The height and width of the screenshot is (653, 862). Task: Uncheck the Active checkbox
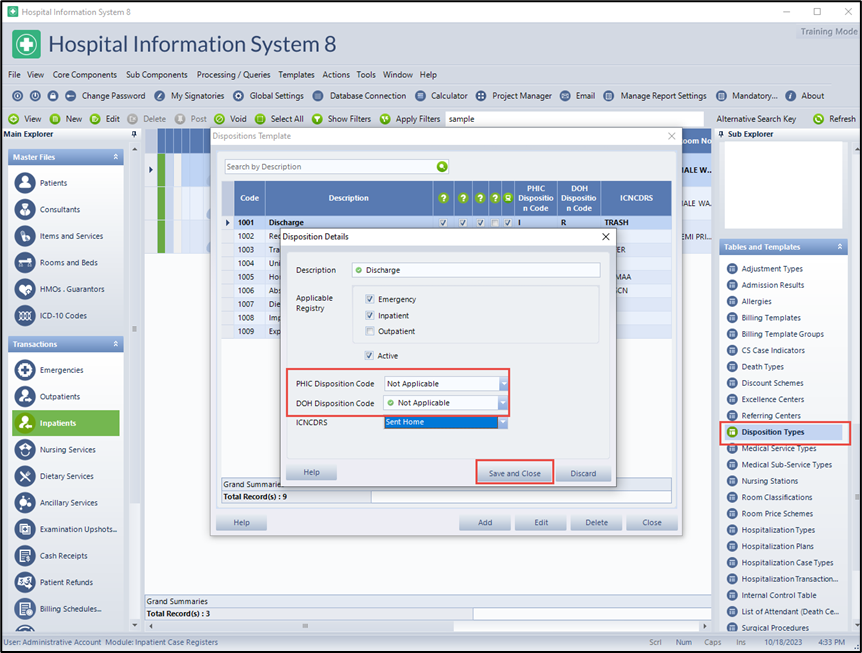point(370,355)
